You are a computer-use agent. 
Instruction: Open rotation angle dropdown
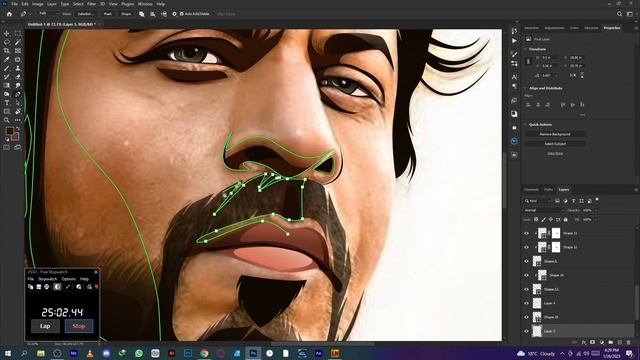click(x=556, y=76)
